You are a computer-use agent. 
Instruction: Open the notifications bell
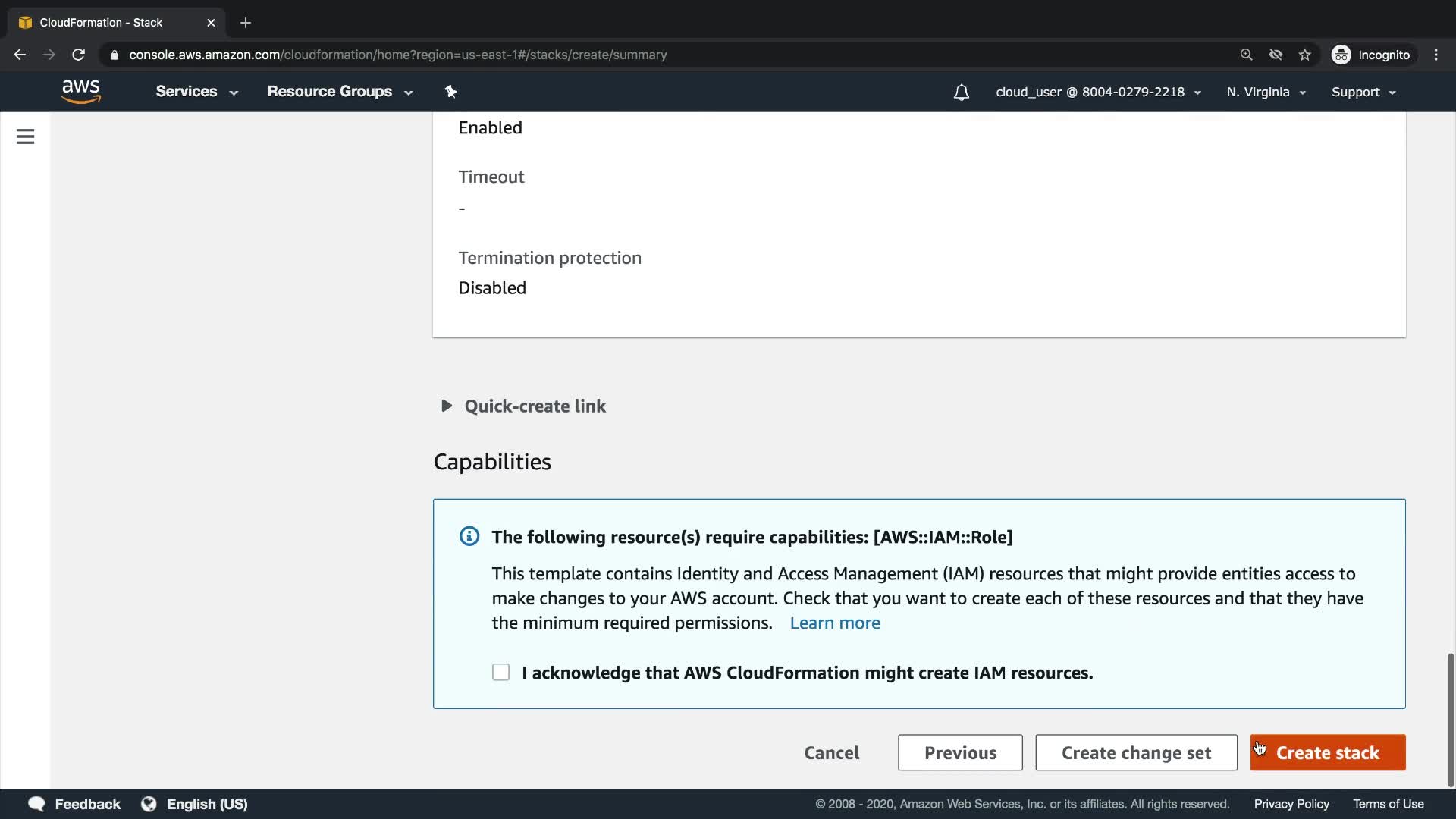coord(961,93)
